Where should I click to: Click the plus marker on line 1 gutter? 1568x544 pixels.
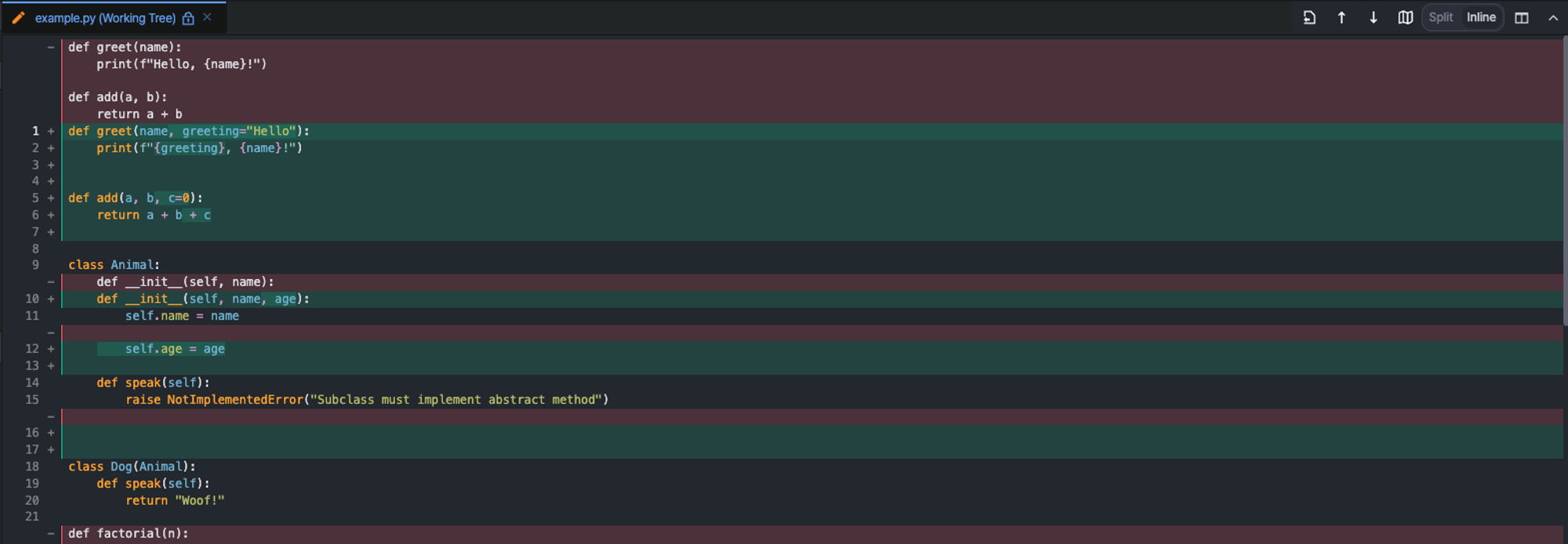(51, 131)
